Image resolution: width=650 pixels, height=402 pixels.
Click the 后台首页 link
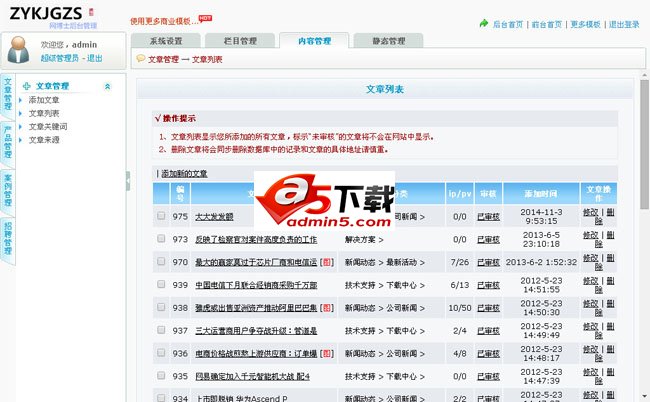[508, 24]
